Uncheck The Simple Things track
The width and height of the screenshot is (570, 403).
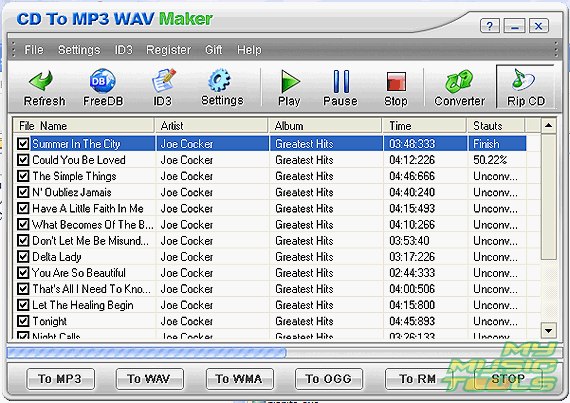point(23,176)
